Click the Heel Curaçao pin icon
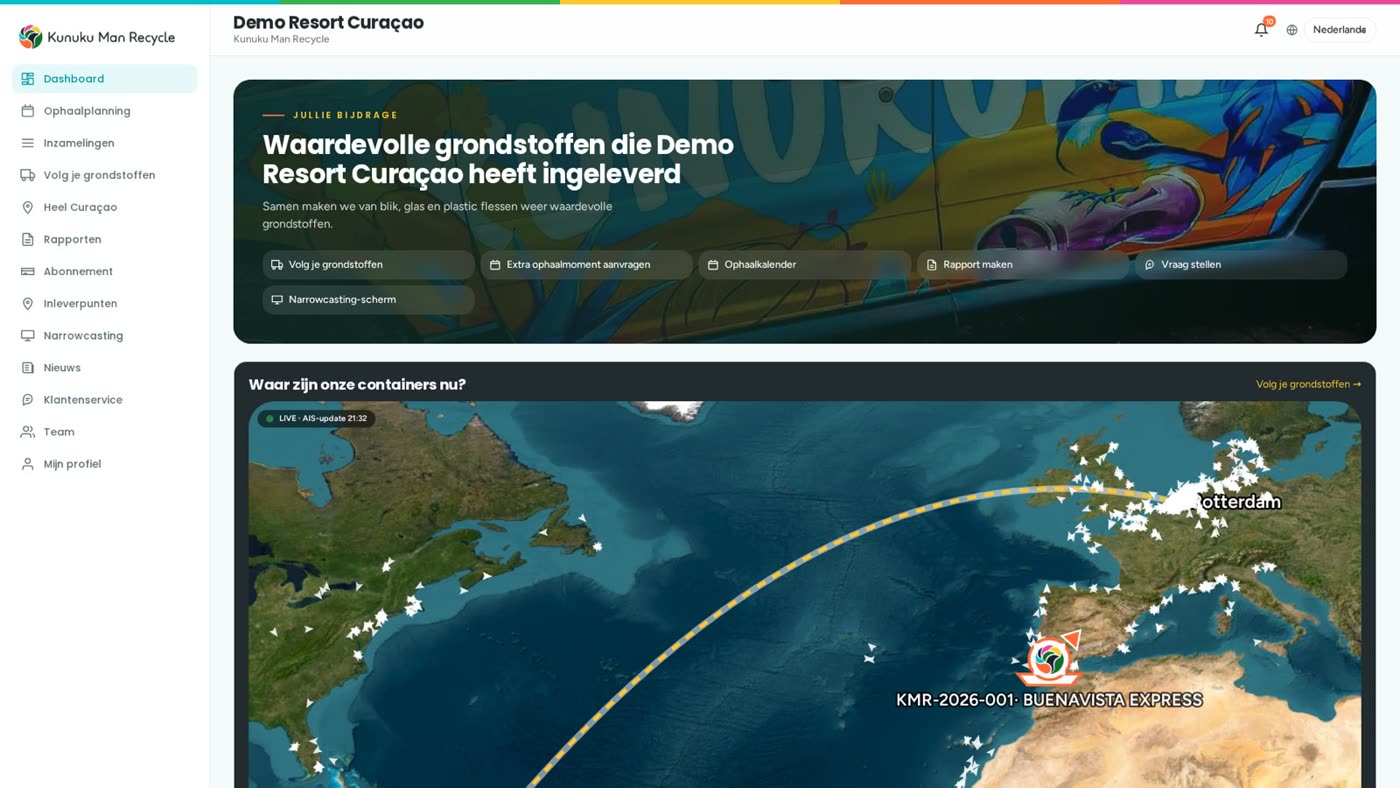The image size is (1400, 788). coord(28,207)
